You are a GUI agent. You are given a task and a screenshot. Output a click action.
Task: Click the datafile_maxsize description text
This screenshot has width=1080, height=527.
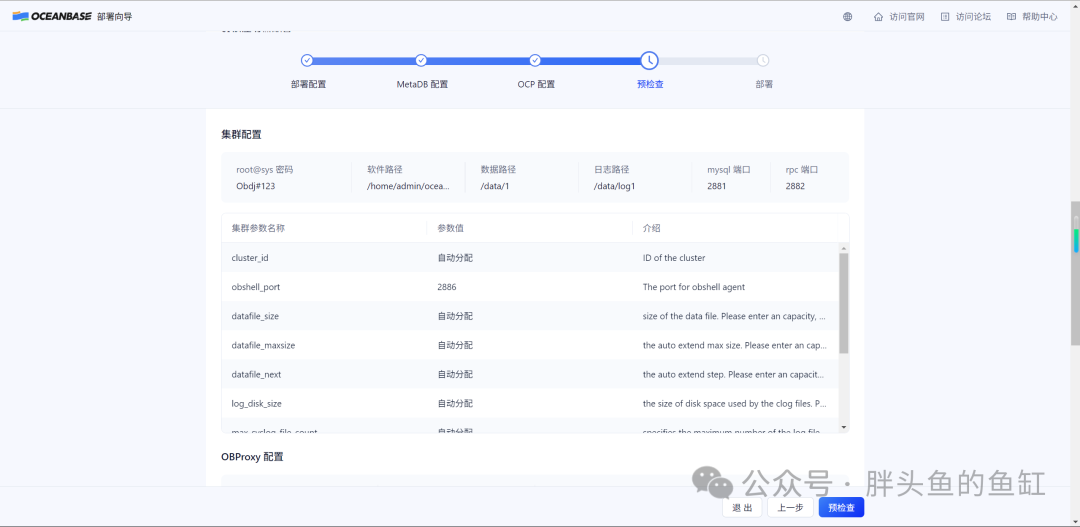pos(734,345)
